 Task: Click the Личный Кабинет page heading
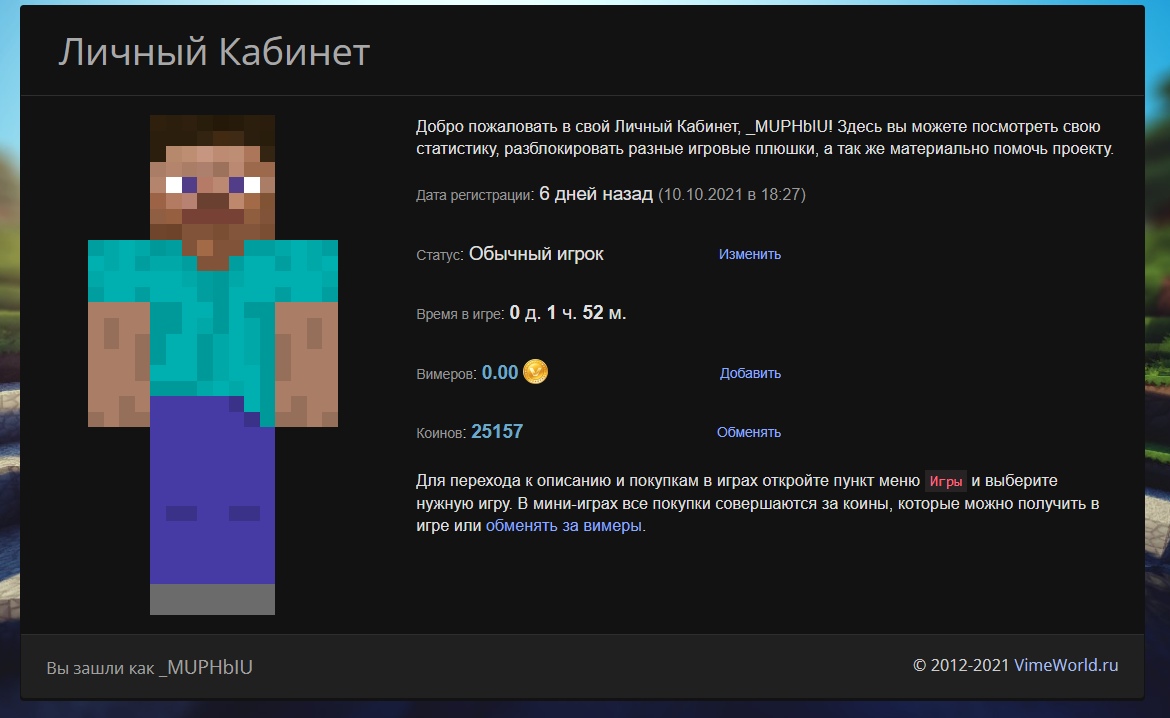coord(214,52)
